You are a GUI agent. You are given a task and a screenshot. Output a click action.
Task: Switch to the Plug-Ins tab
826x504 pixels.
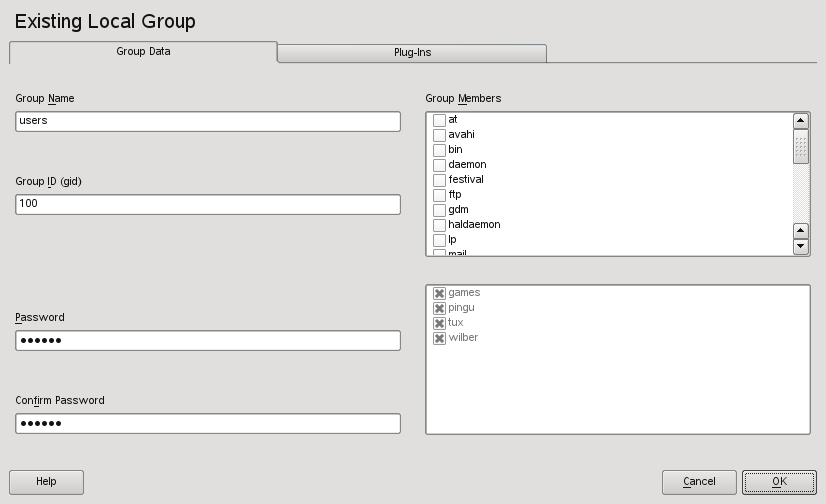tap(411, 53)
